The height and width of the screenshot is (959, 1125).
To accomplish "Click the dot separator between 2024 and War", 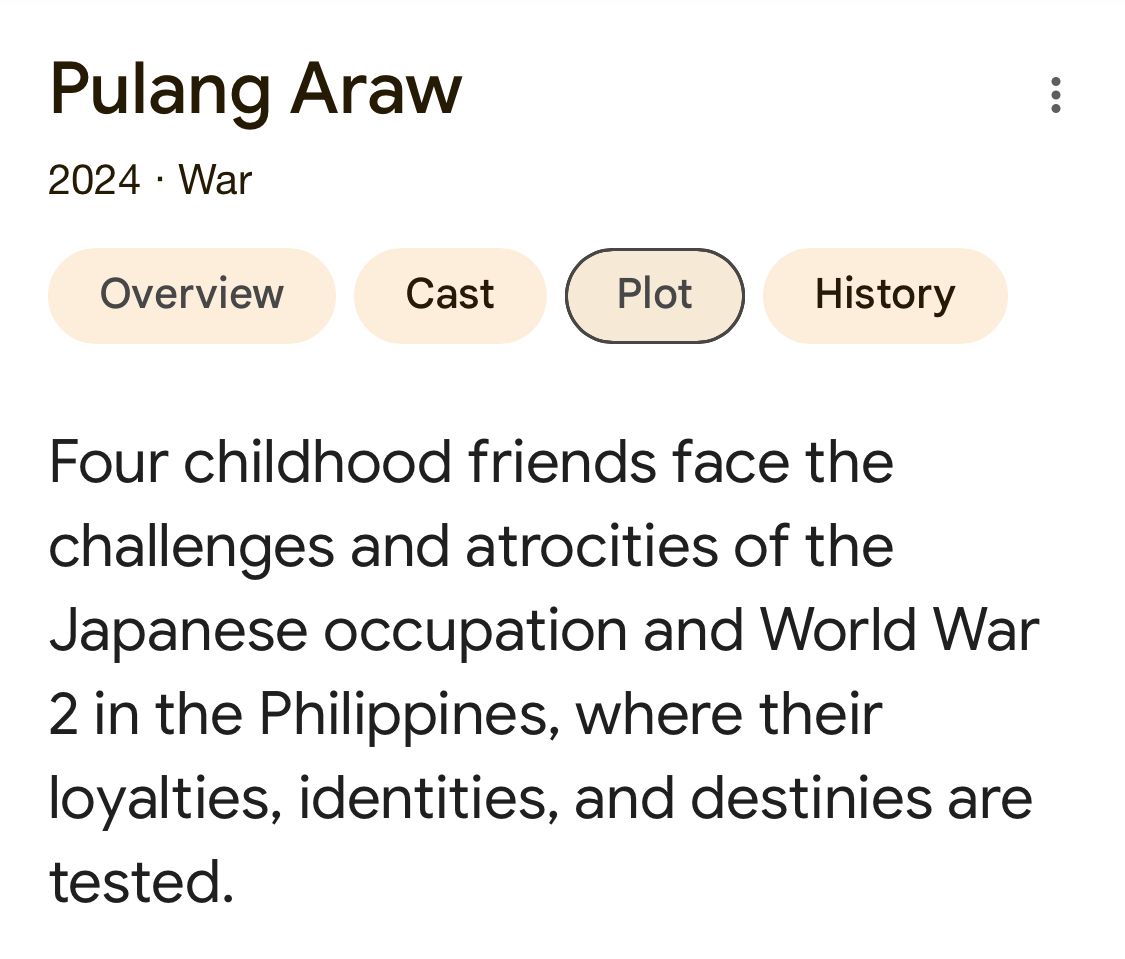I will pos(159,179).
